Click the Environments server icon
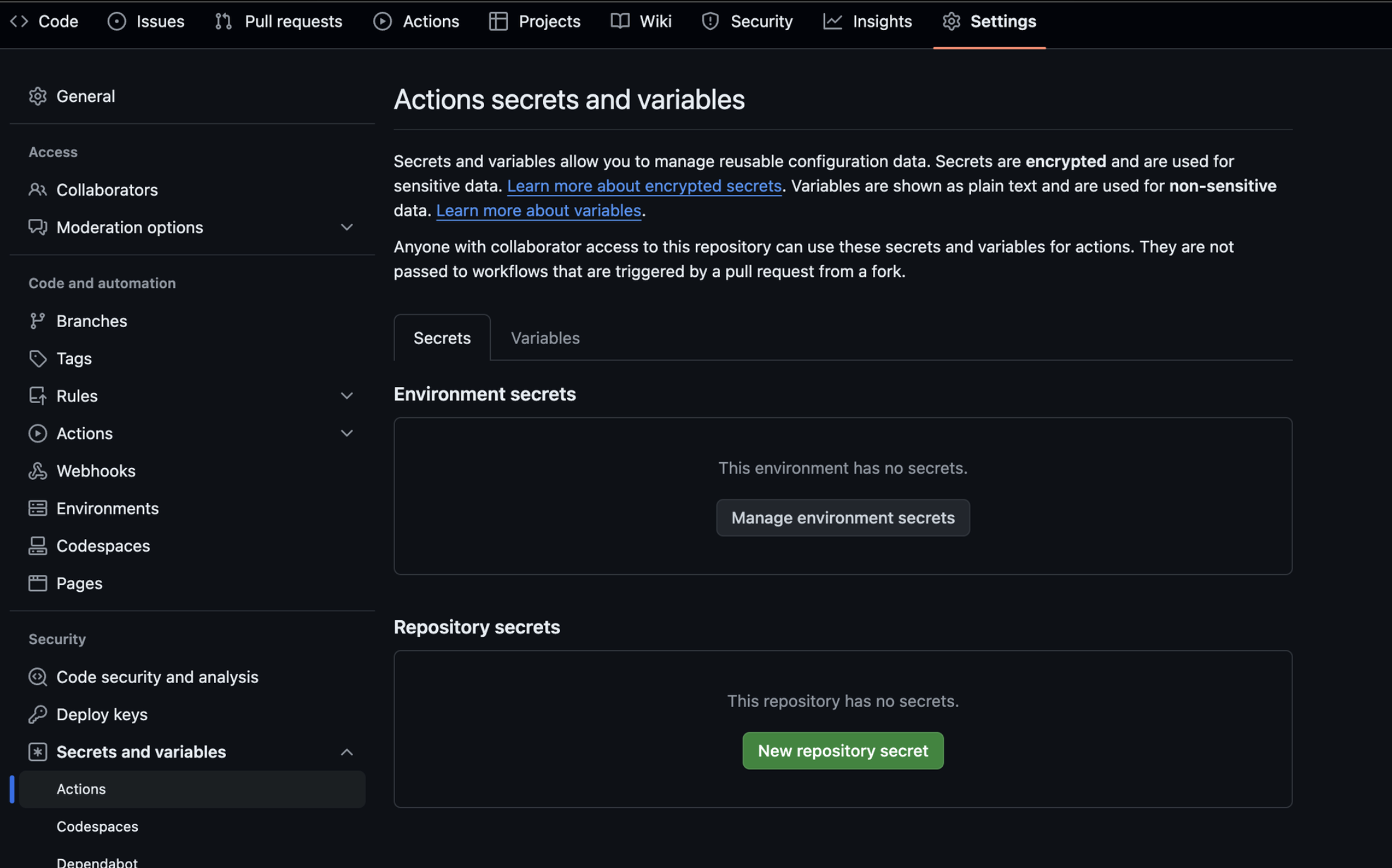Screen dimensions: 1392x868 point(37,508)
